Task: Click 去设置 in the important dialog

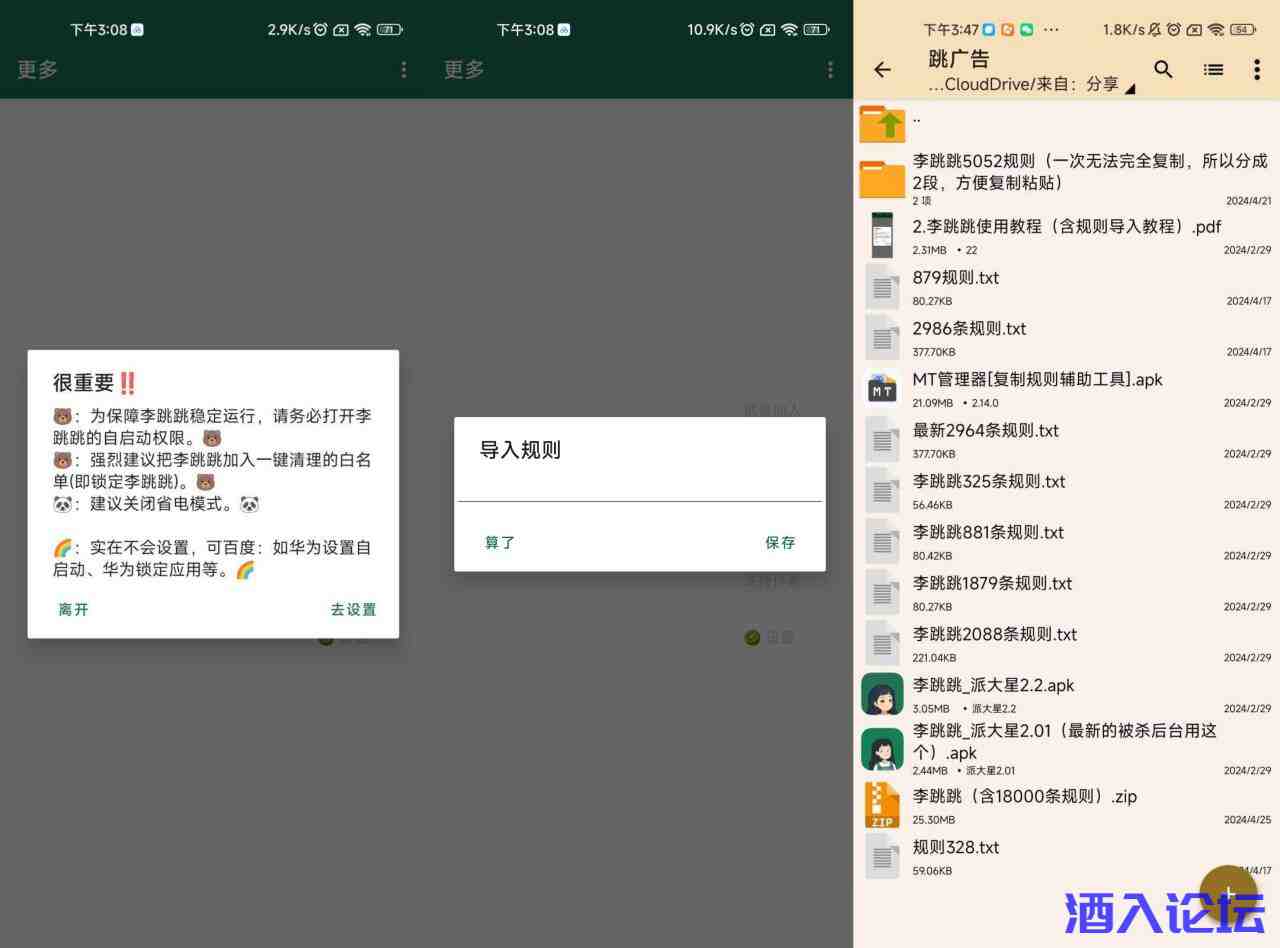Action: tap(353, 609)
